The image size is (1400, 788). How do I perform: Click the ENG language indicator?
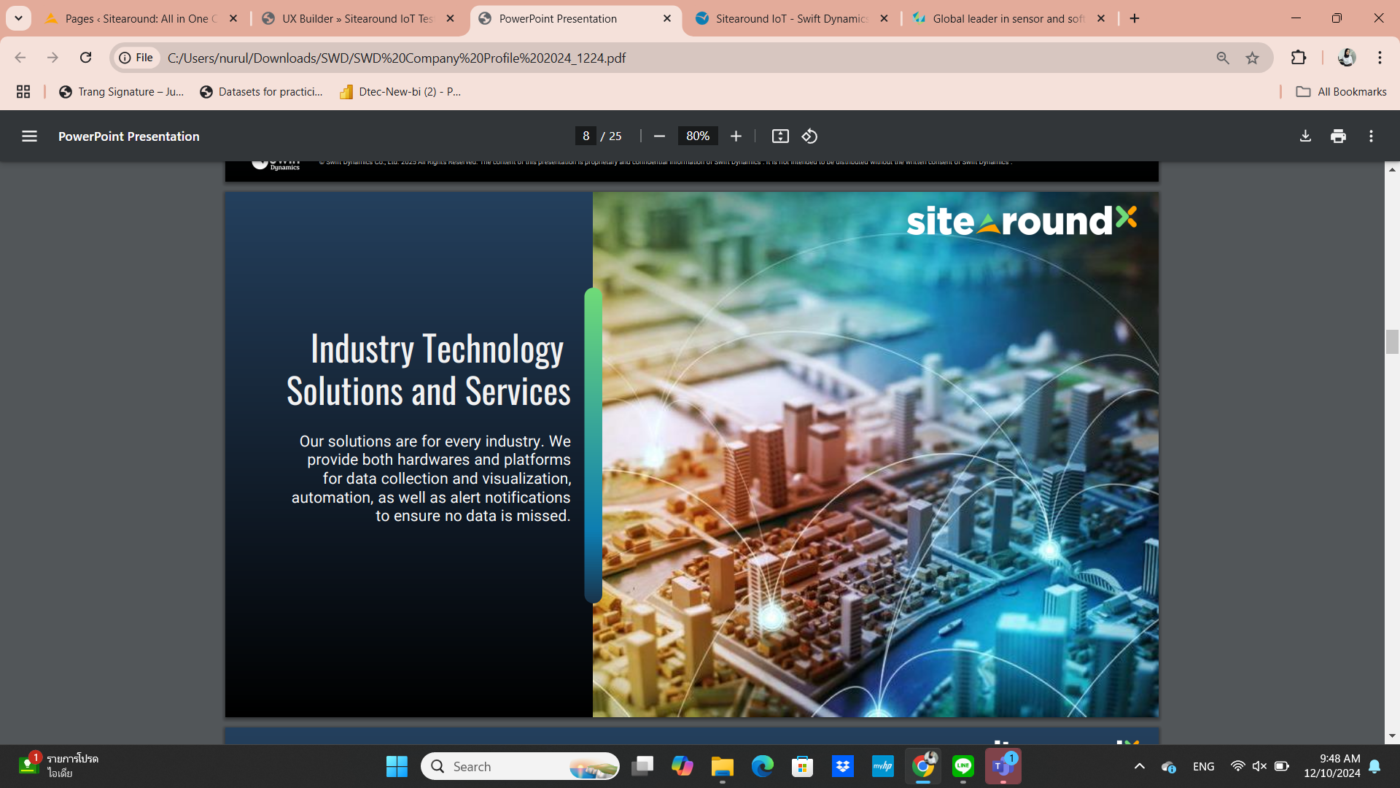click(1202, 765)
